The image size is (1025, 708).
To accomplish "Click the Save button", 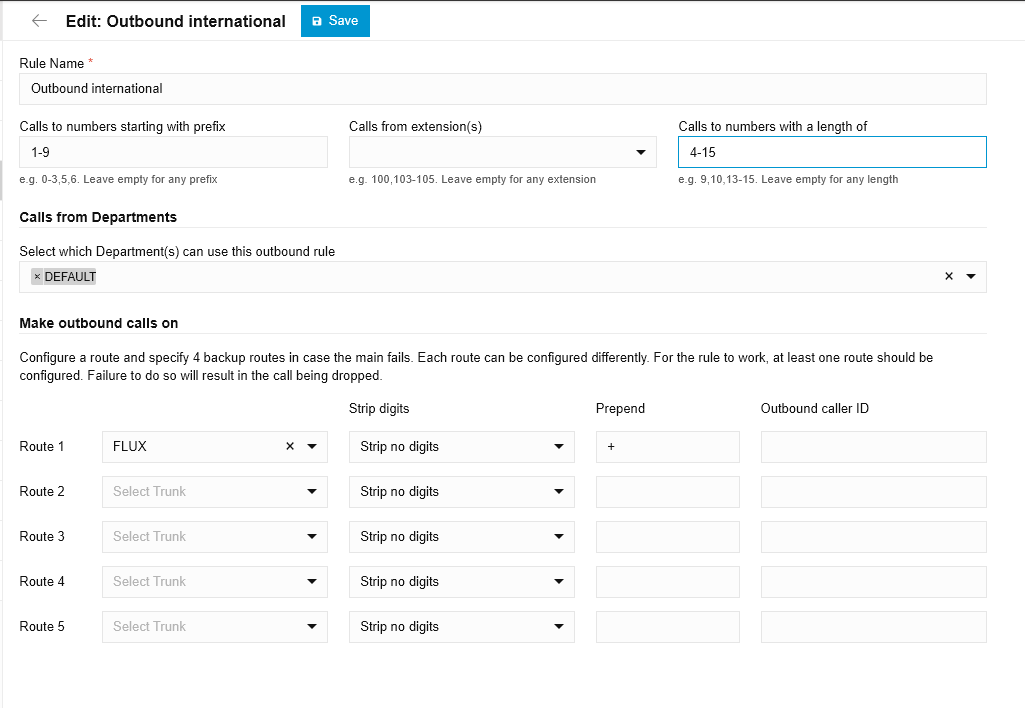I will click(335, 21).
